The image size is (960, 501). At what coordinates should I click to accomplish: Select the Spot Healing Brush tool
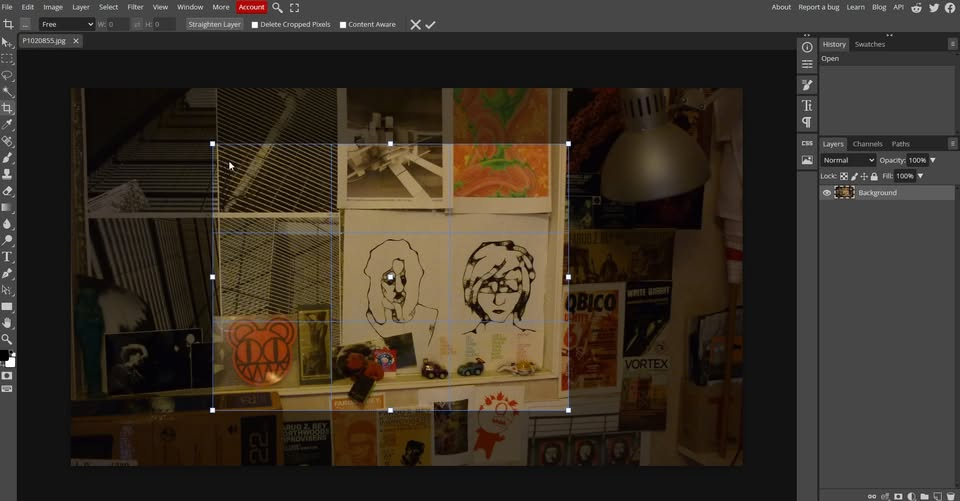(x=7, y=141)
